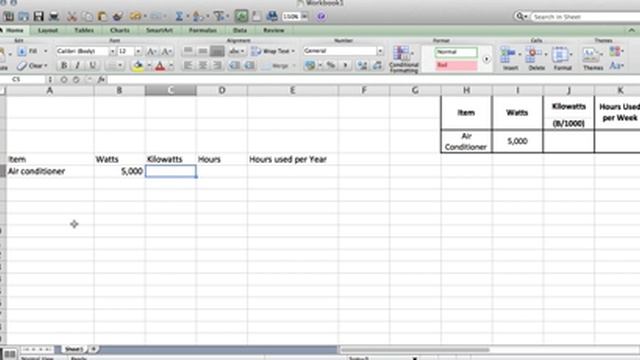Toggle Italic formatting
640x360 pixels.
coord(78,65)
